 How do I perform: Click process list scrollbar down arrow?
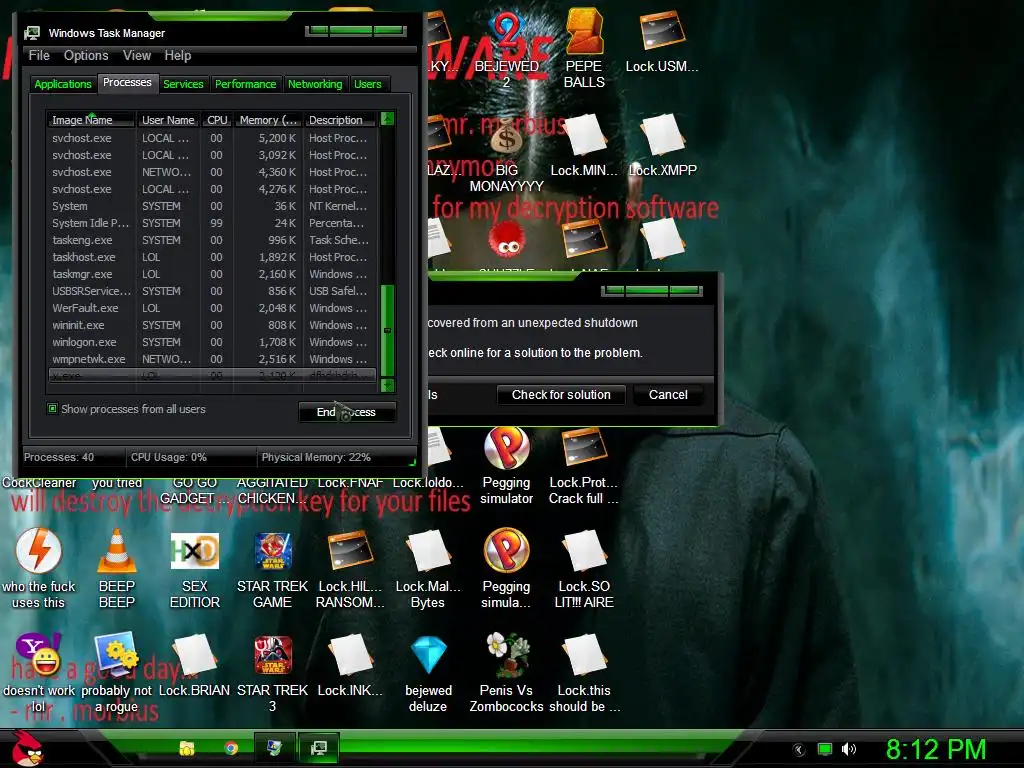[387, 385]
